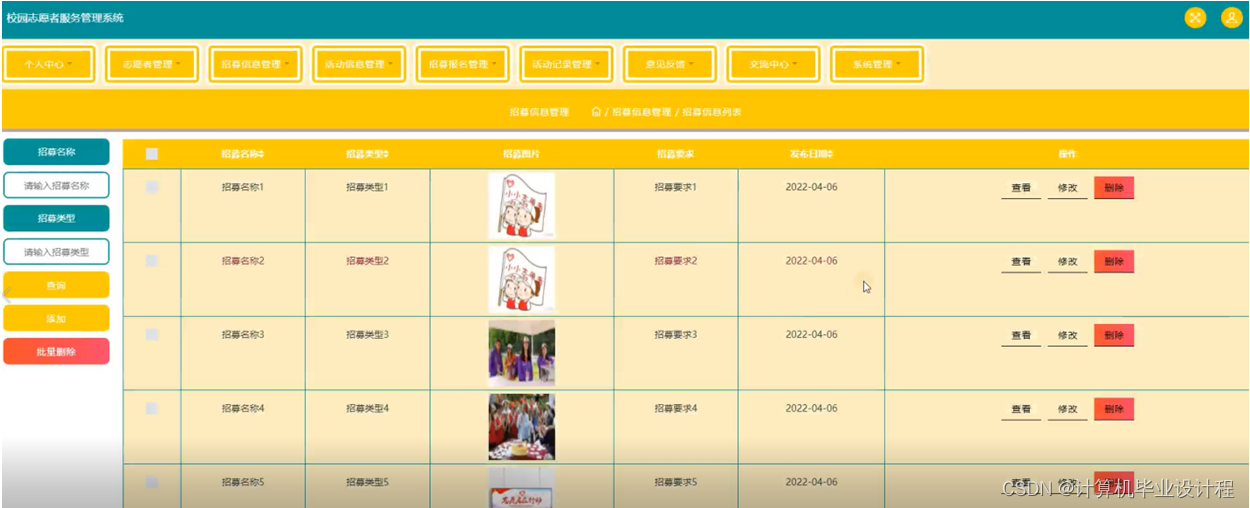Click the 2022-04-06 date in row 招募名称3
The width and height of the screenshot is (1250, 508).
pos(811,335)
